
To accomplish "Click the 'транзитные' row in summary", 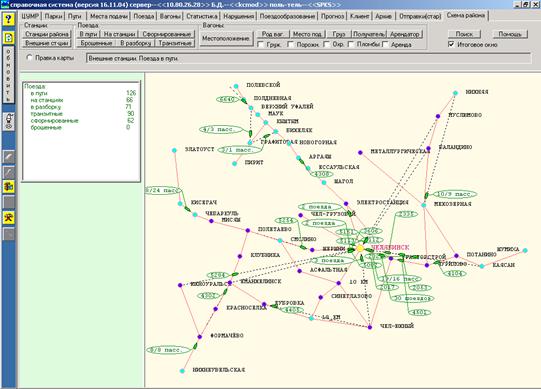I will click(x=83, y=114).
